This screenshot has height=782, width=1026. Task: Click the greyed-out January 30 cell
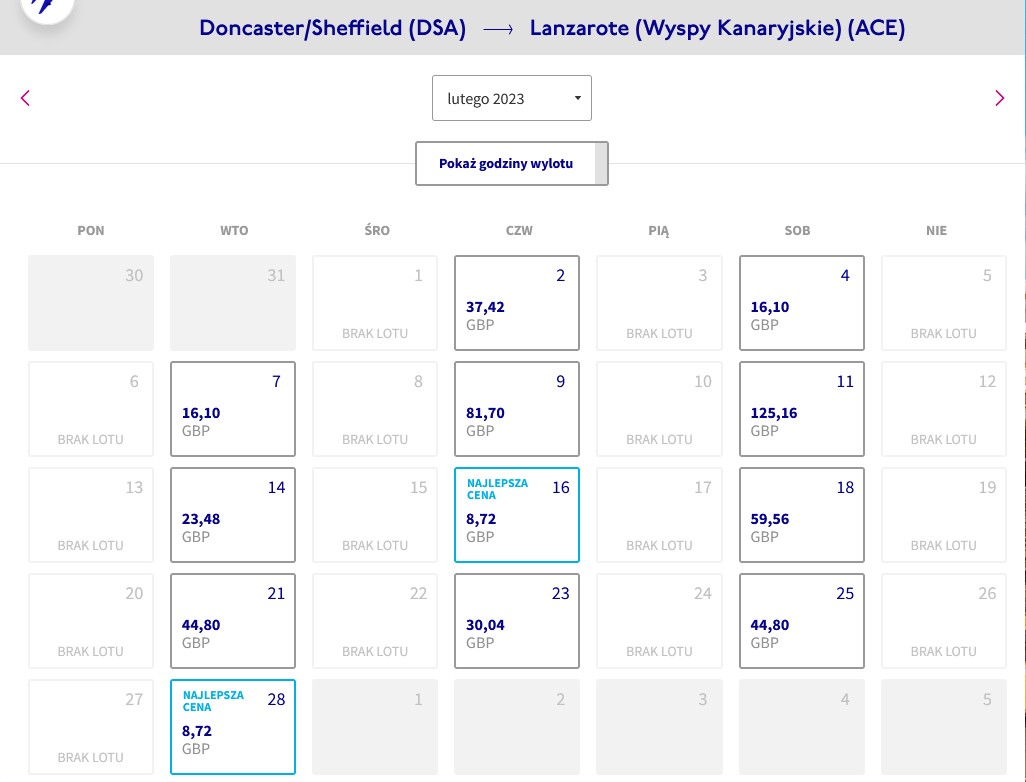point(91,303)
